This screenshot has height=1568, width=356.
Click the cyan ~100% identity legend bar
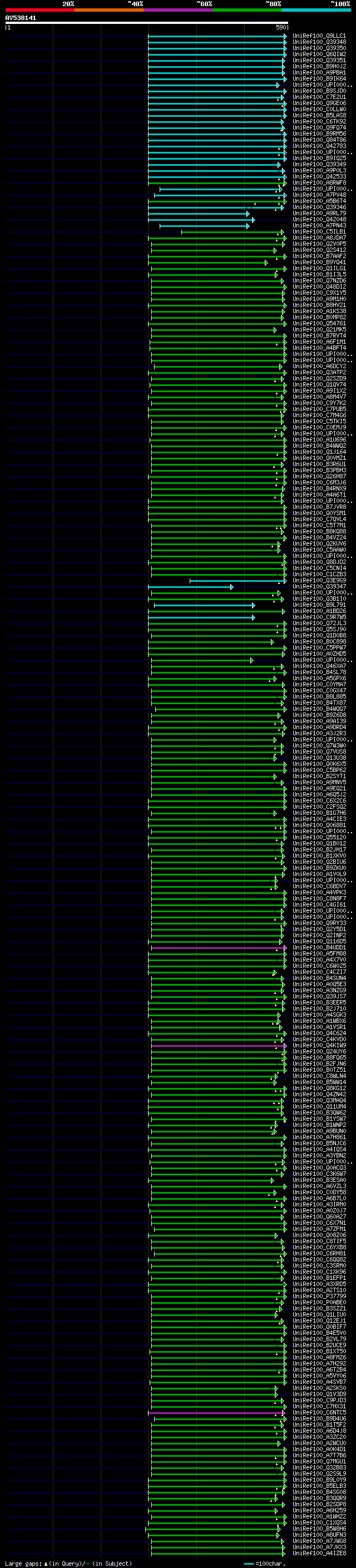[316, 10]
